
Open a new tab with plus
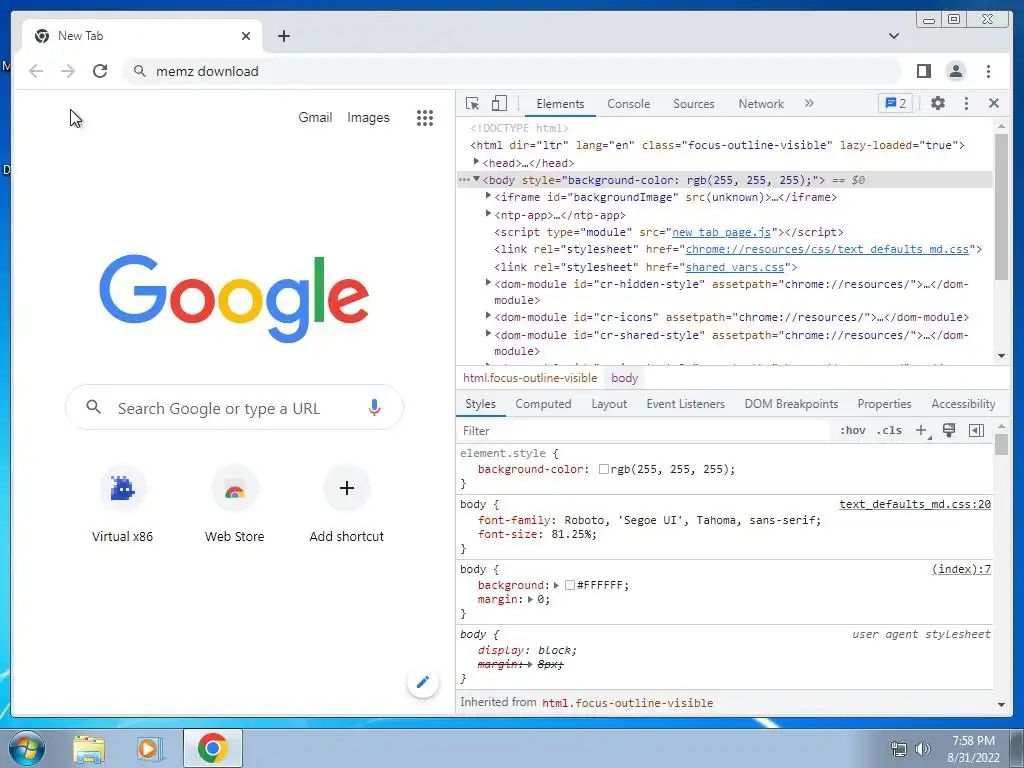pos(283,36)
